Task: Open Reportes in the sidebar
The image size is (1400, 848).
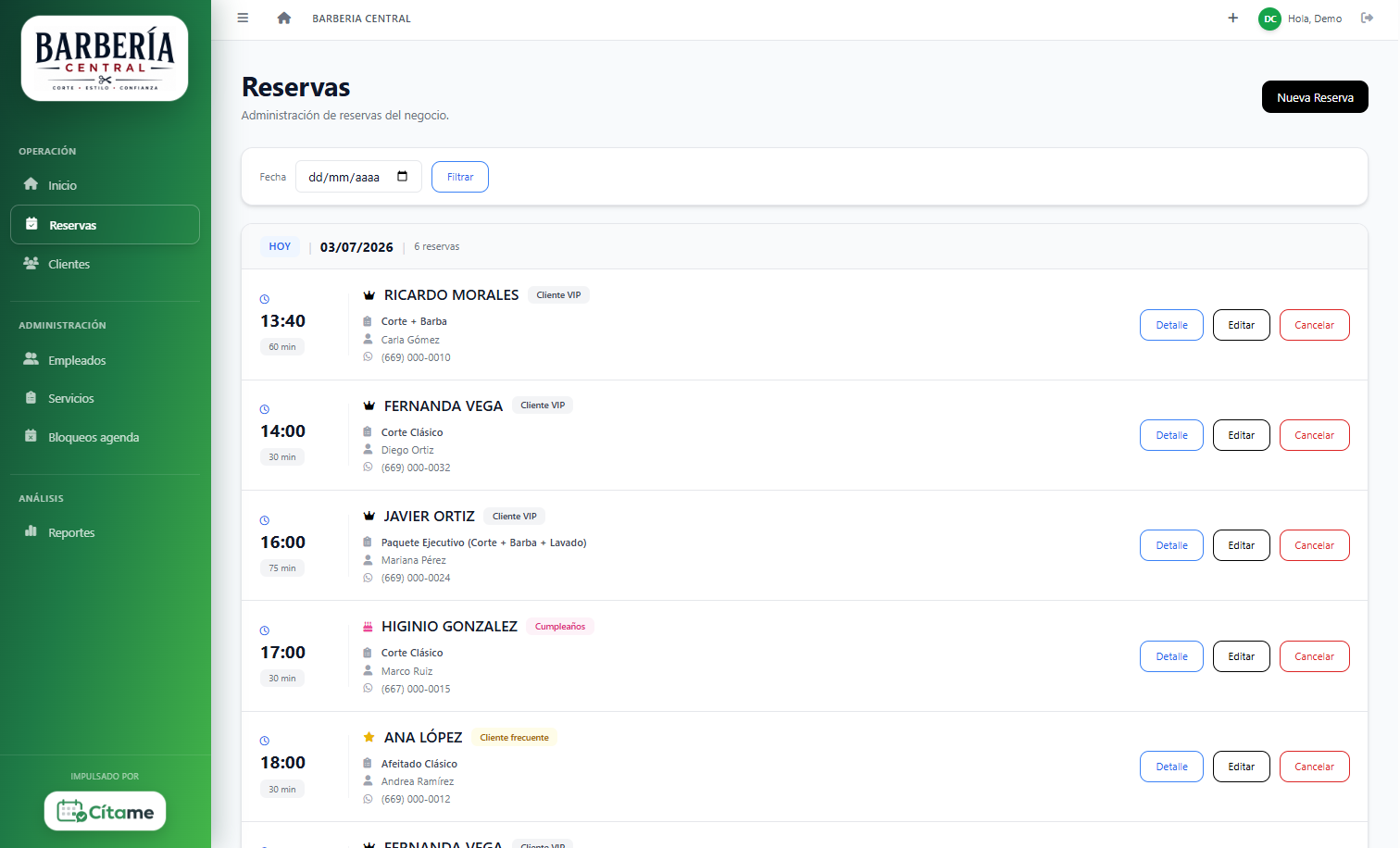Action: [105, 532]
